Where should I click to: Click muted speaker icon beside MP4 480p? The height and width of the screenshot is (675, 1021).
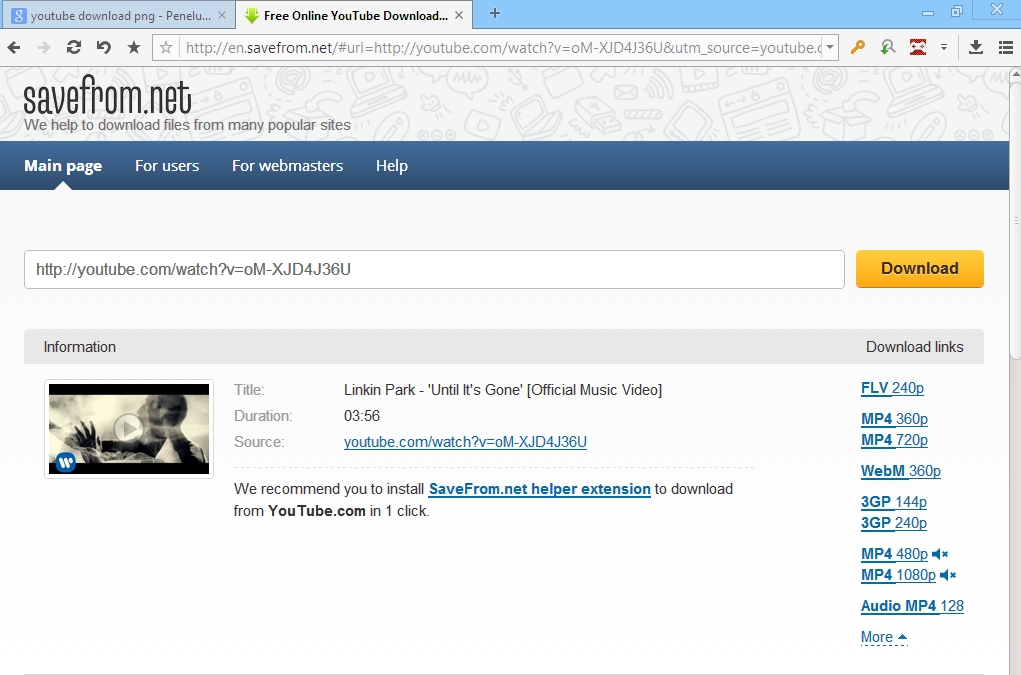pyautogui.click(x=940, y=554)
